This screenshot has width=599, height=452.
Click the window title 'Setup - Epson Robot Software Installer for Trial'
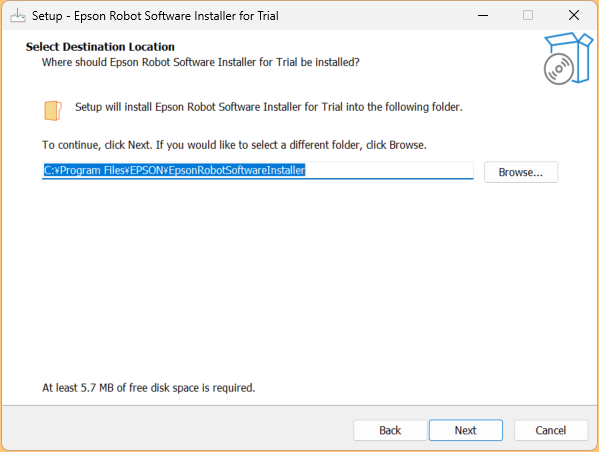155,16
